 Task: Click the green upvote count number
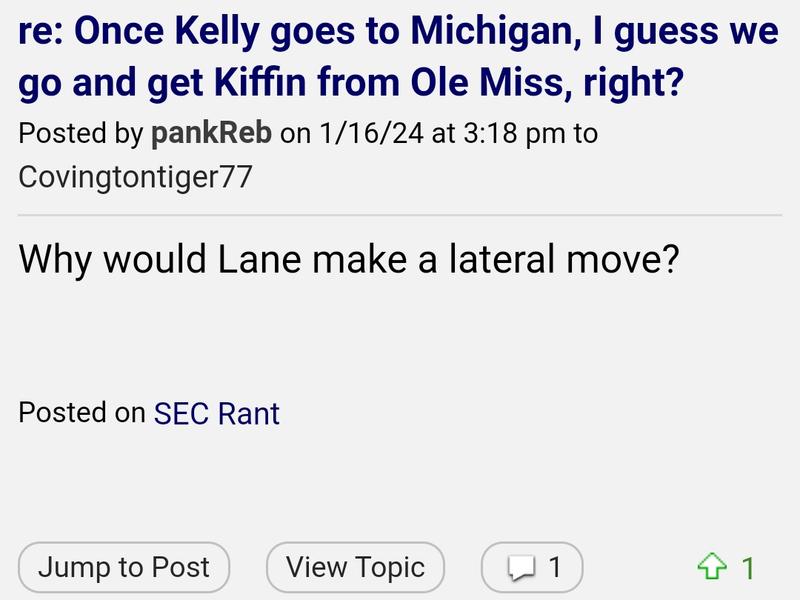(x=747, y=569)
